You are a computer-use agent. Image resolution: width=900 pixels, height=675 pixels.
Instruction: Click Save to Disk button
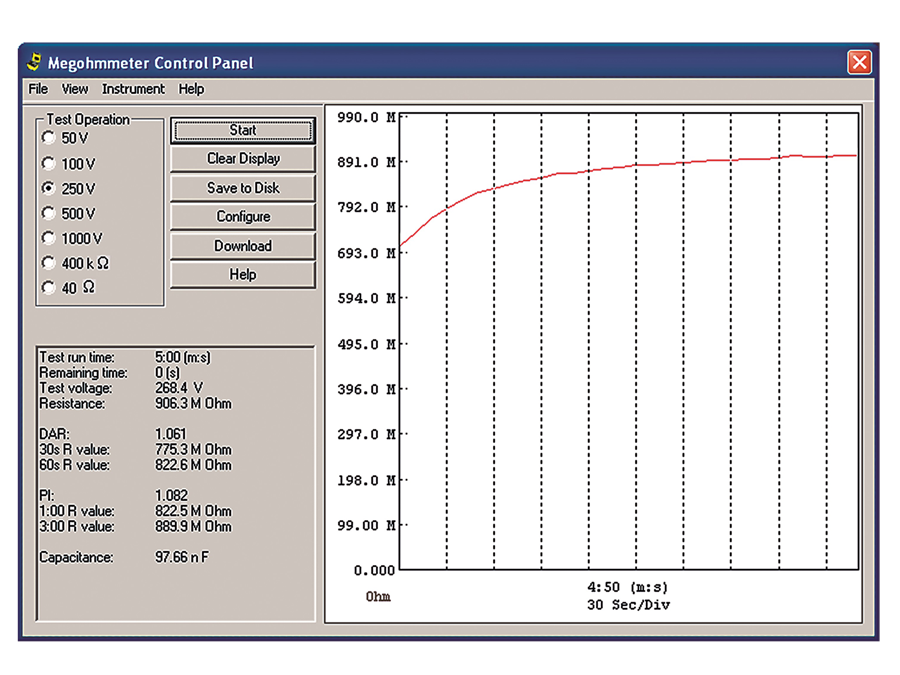243,188
